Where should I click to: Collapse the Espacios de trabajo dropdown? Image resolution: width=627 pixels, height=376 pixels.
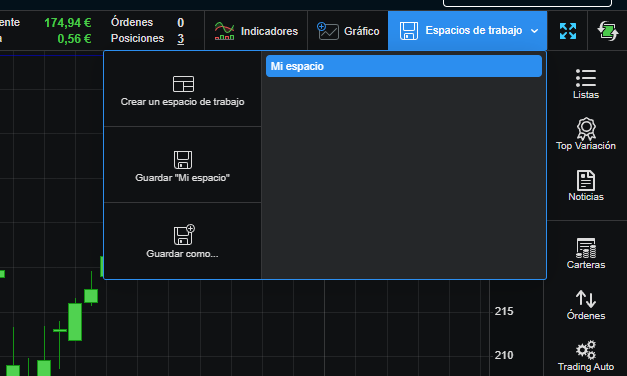(467, 31)
